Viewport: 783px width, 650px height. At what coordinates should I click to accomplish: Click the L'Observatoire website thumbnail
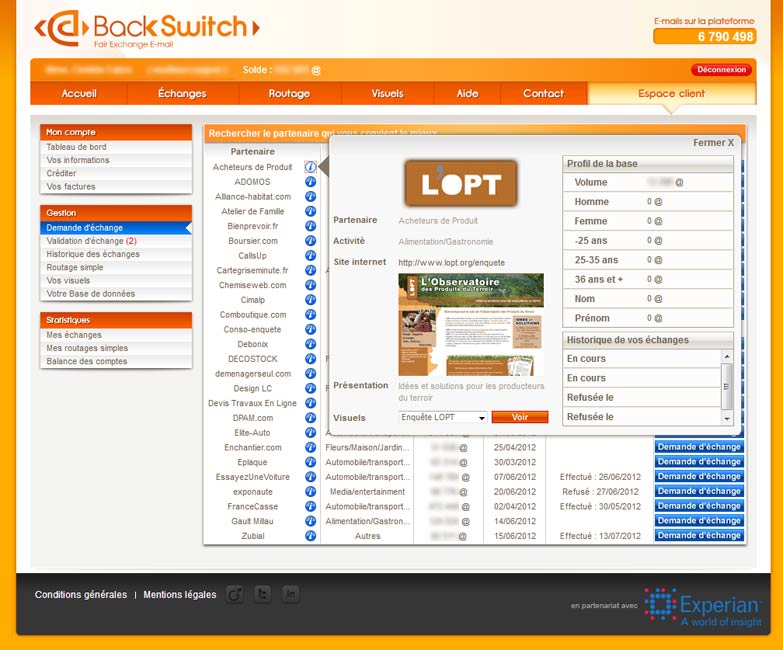coord(471,325)
